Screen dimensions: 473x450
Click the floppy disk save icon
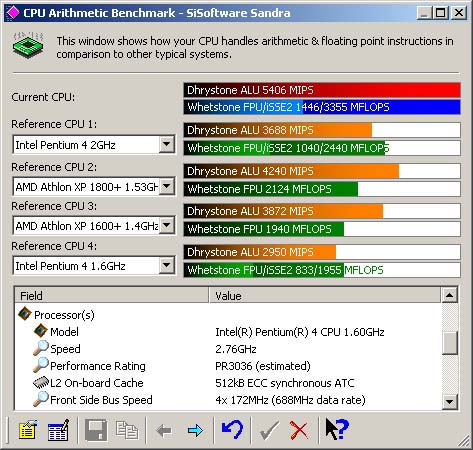pos(96,430)
